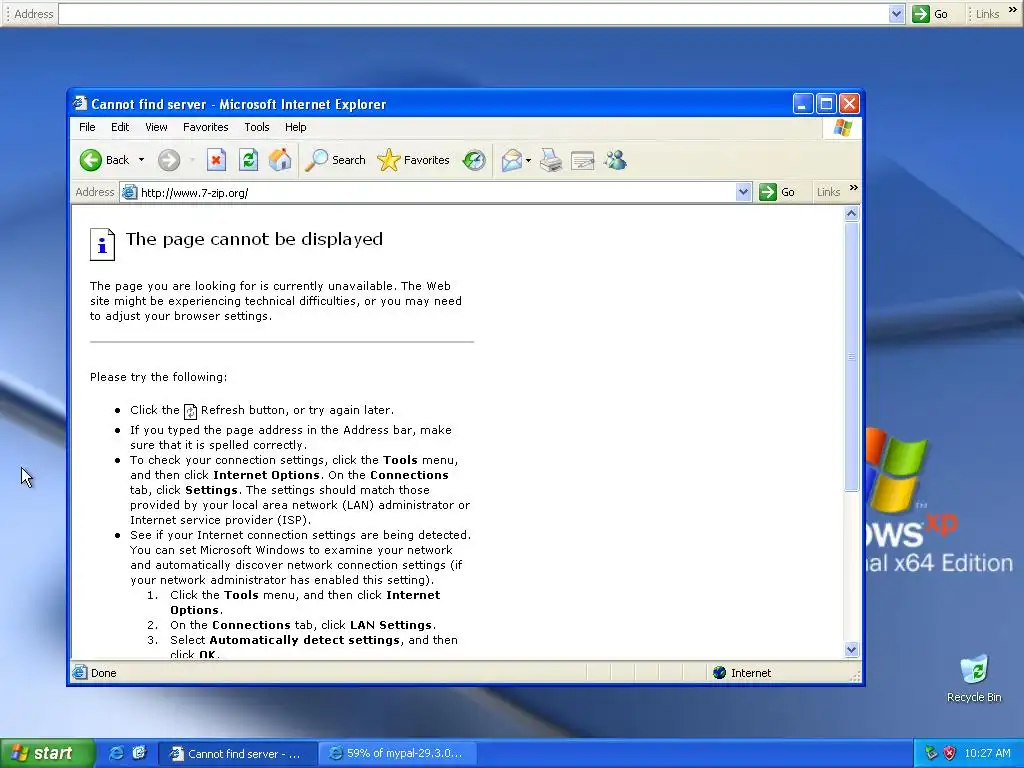Open the Tools menu
This screenshot has height=768, width=1024.
point(257,127)
